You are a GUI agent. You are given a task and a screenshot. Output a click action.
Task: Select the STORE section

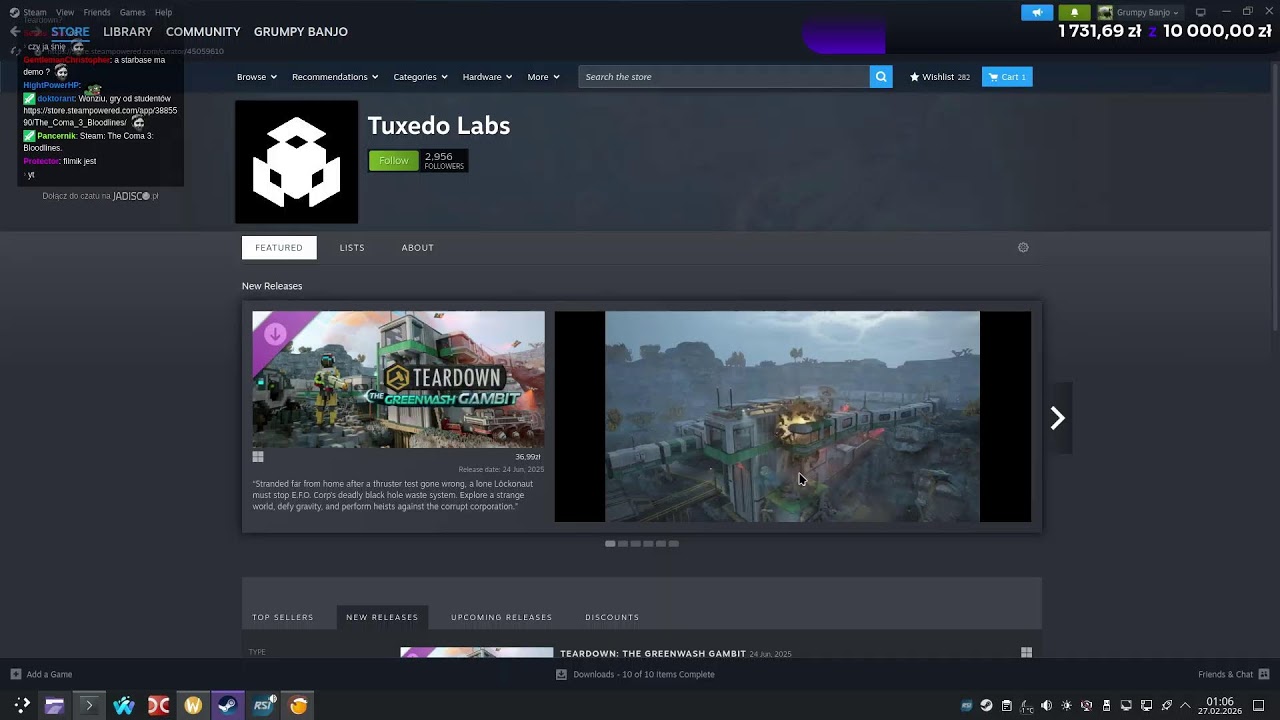70,32
